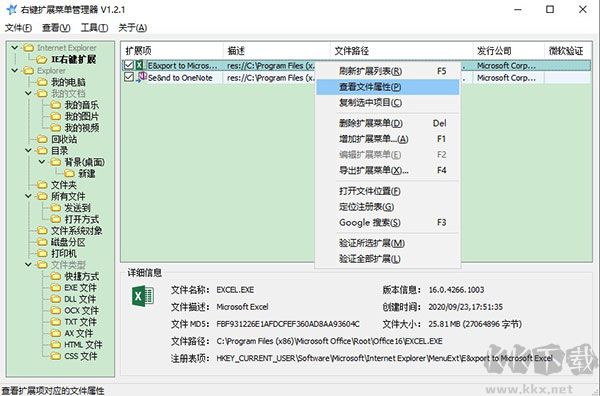This screenshot has height=396, width=600.
Task: Click the TXT 文件 folder icon
Action: [x=55, y=322]
